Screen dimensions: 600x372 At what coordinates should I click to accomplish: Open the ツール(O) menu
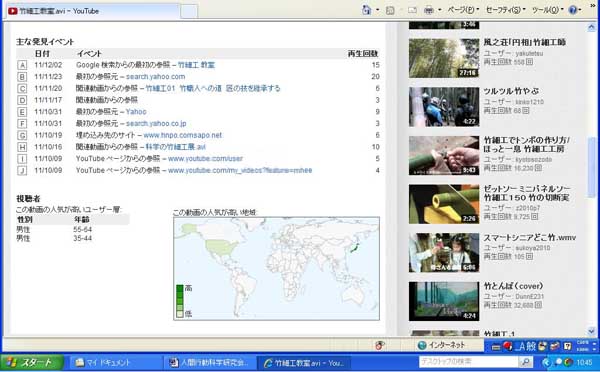548,10
